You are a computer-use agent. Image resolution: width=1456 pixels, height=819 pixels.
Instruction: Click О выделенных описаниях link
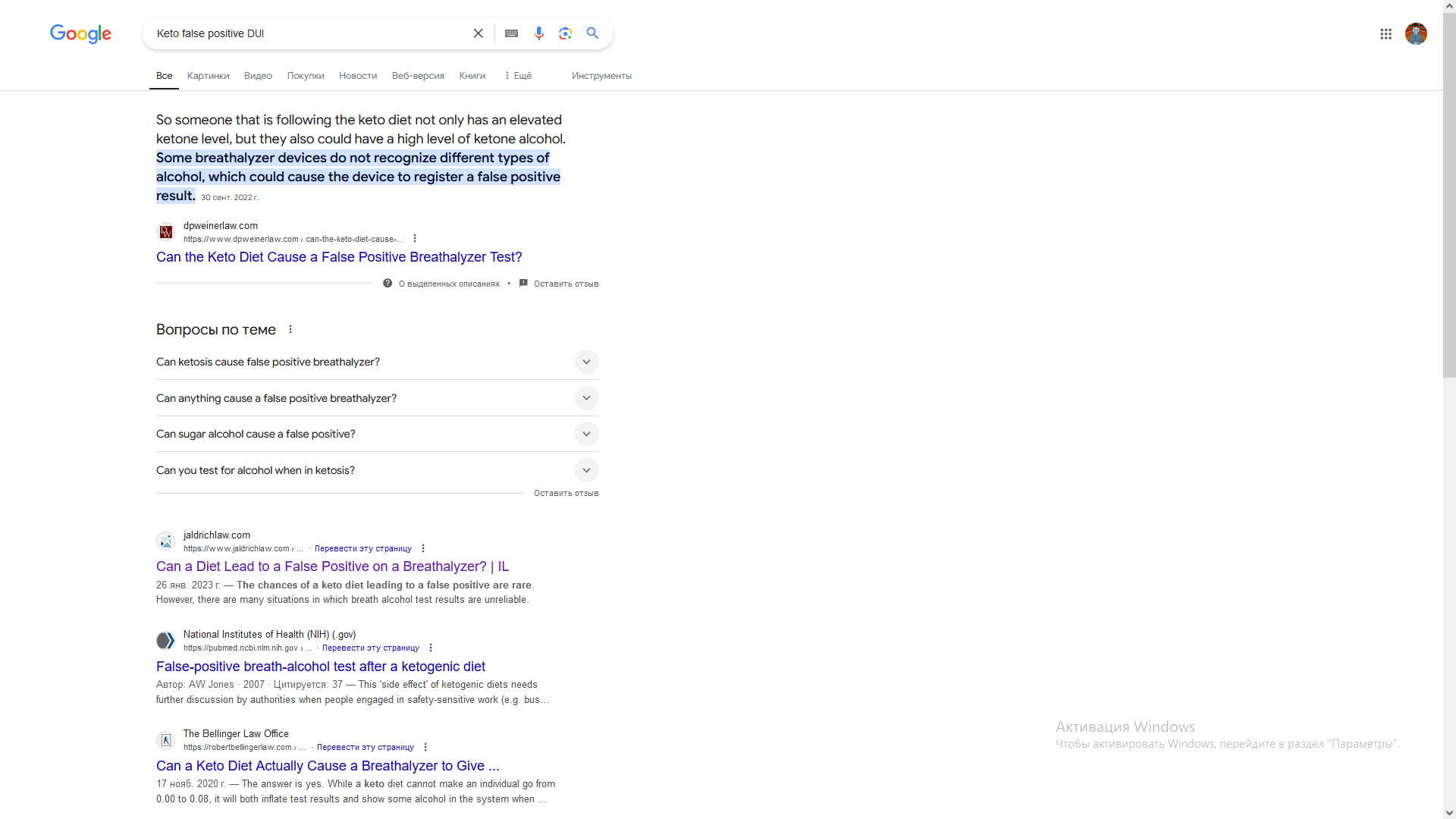click(x=449, y=284)
